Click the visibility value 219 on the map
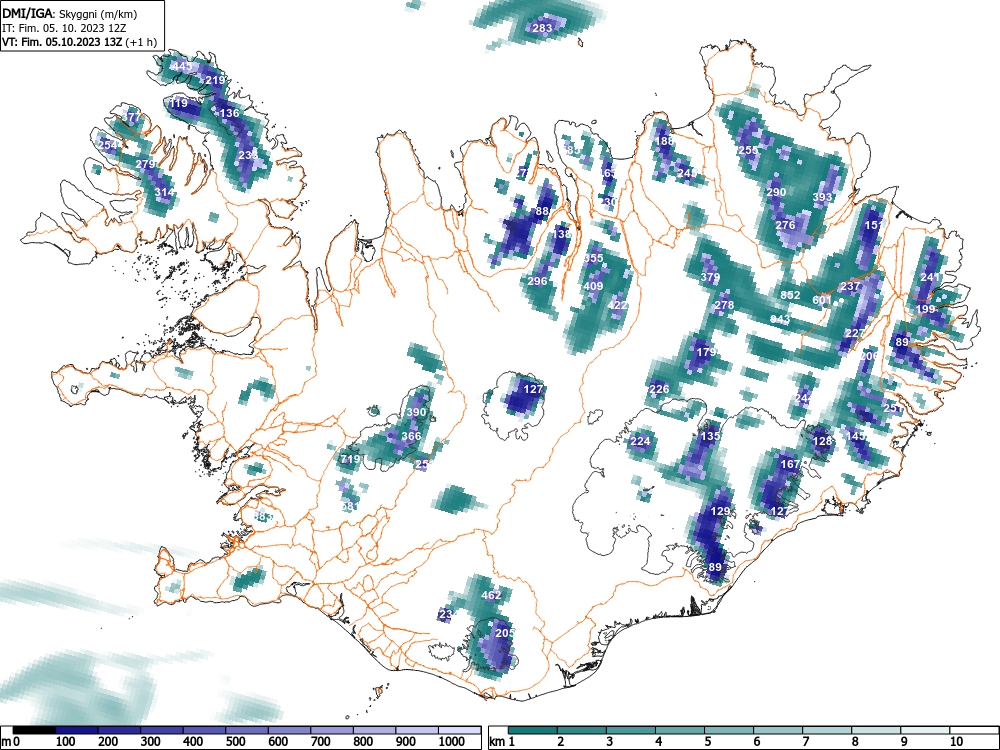Viewport: 1000px width, 750px height. pyautogui.click(x=216, y=80)
